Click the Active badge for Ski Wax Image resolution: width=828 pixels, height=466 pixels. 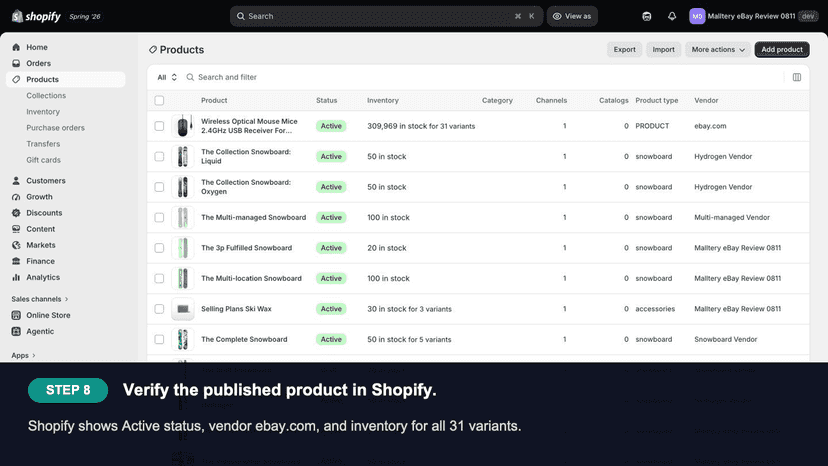tap(331, 309)
